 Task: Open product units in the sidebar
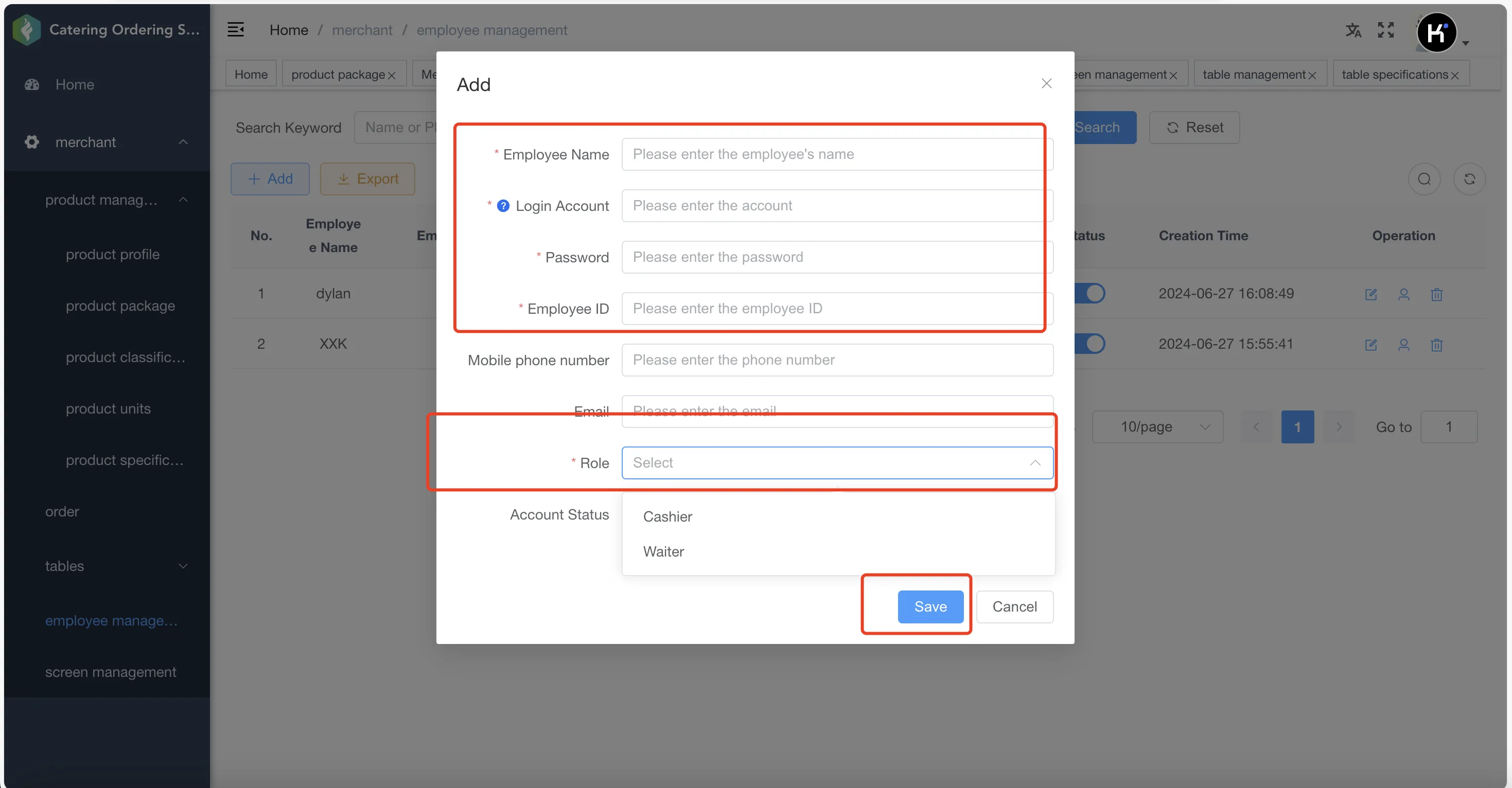(x=108, y=409)
